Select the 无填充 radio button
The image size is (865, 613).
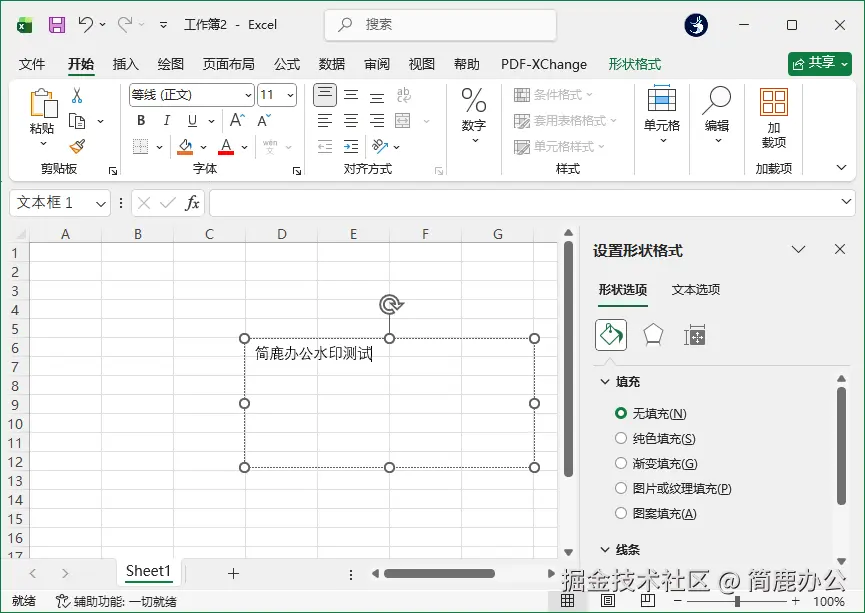pyautogui.click(x=621, y=413)
